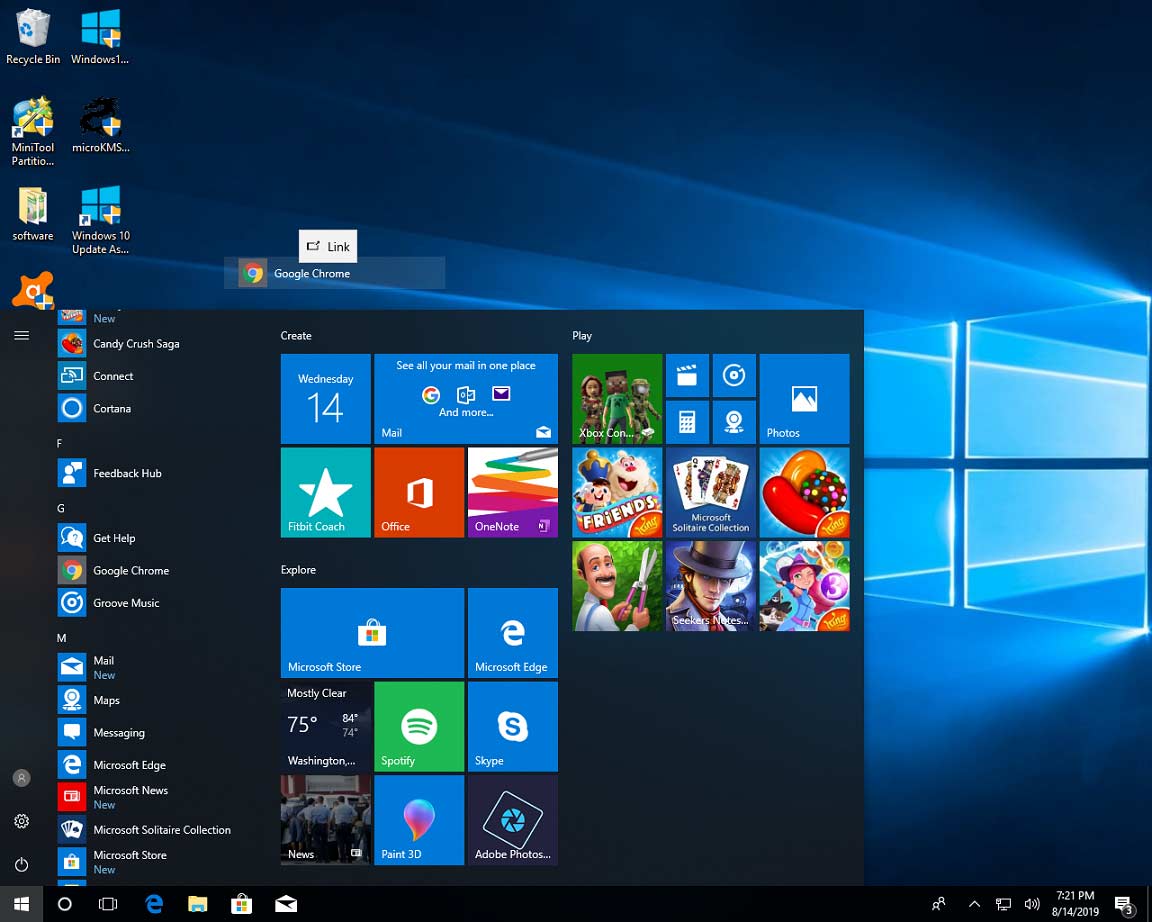
Task: Open Task View on the taskbar
Action: coord(108,904)
